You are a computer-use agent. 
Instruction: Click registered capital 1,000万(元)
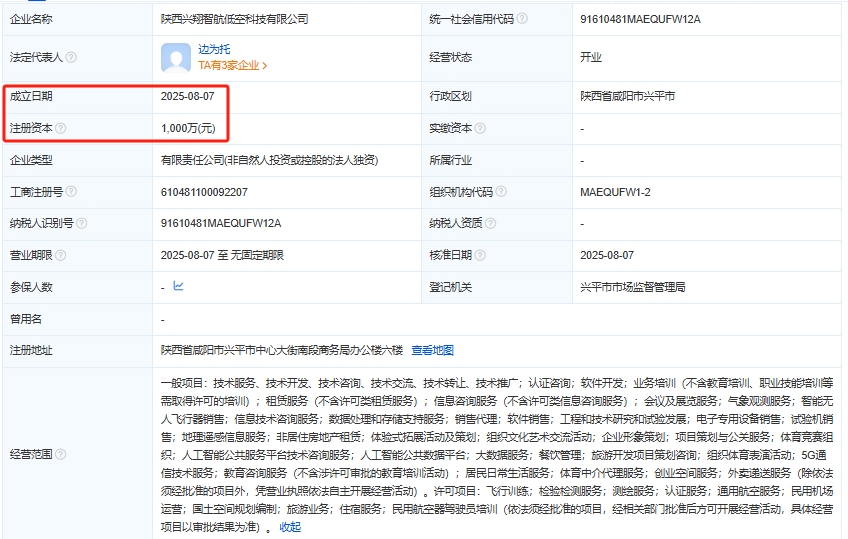pyautogui.click(x=188, y=129)
